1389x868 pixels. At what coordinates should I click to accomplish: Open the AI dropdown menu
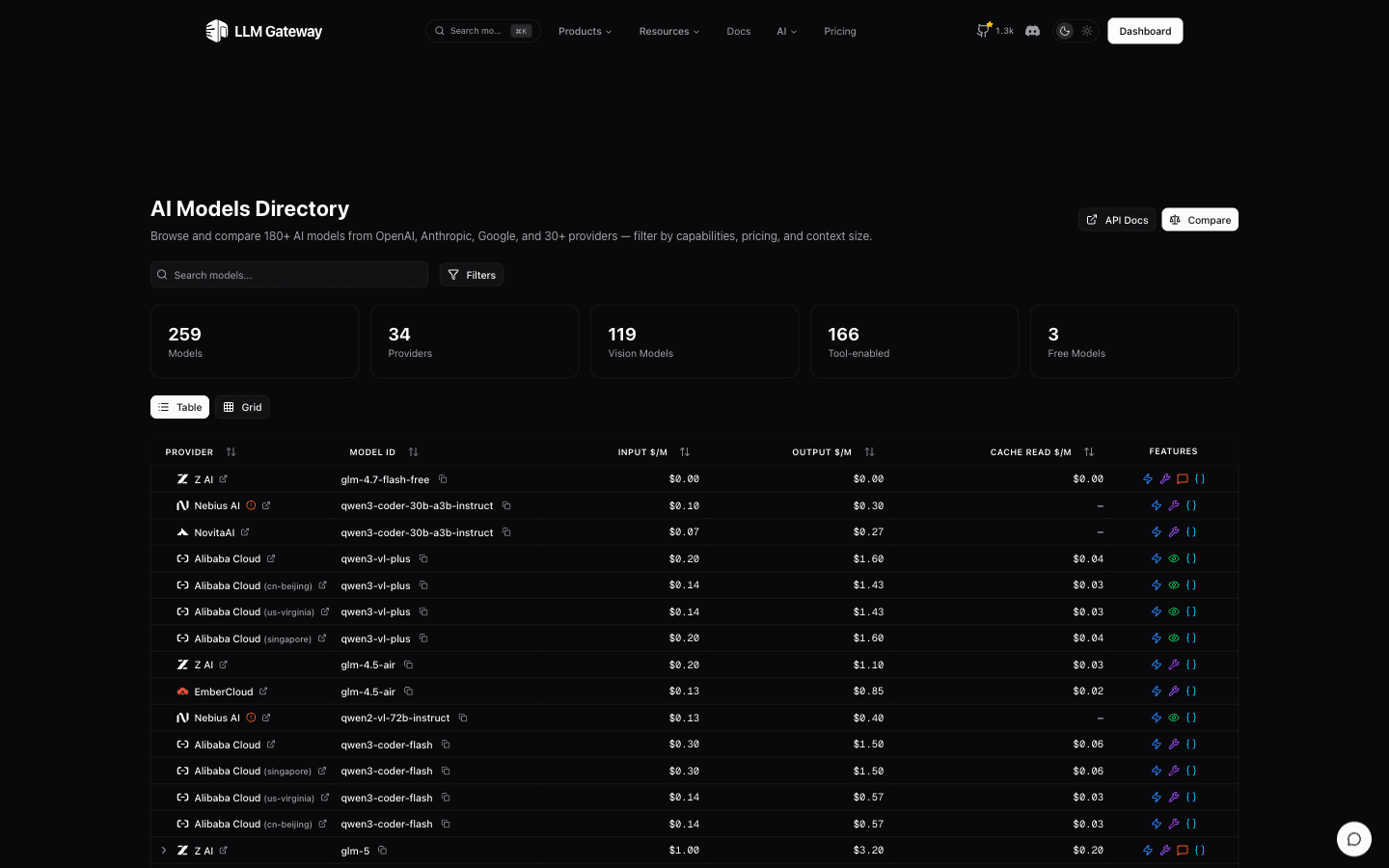click(x=786, y=31)
